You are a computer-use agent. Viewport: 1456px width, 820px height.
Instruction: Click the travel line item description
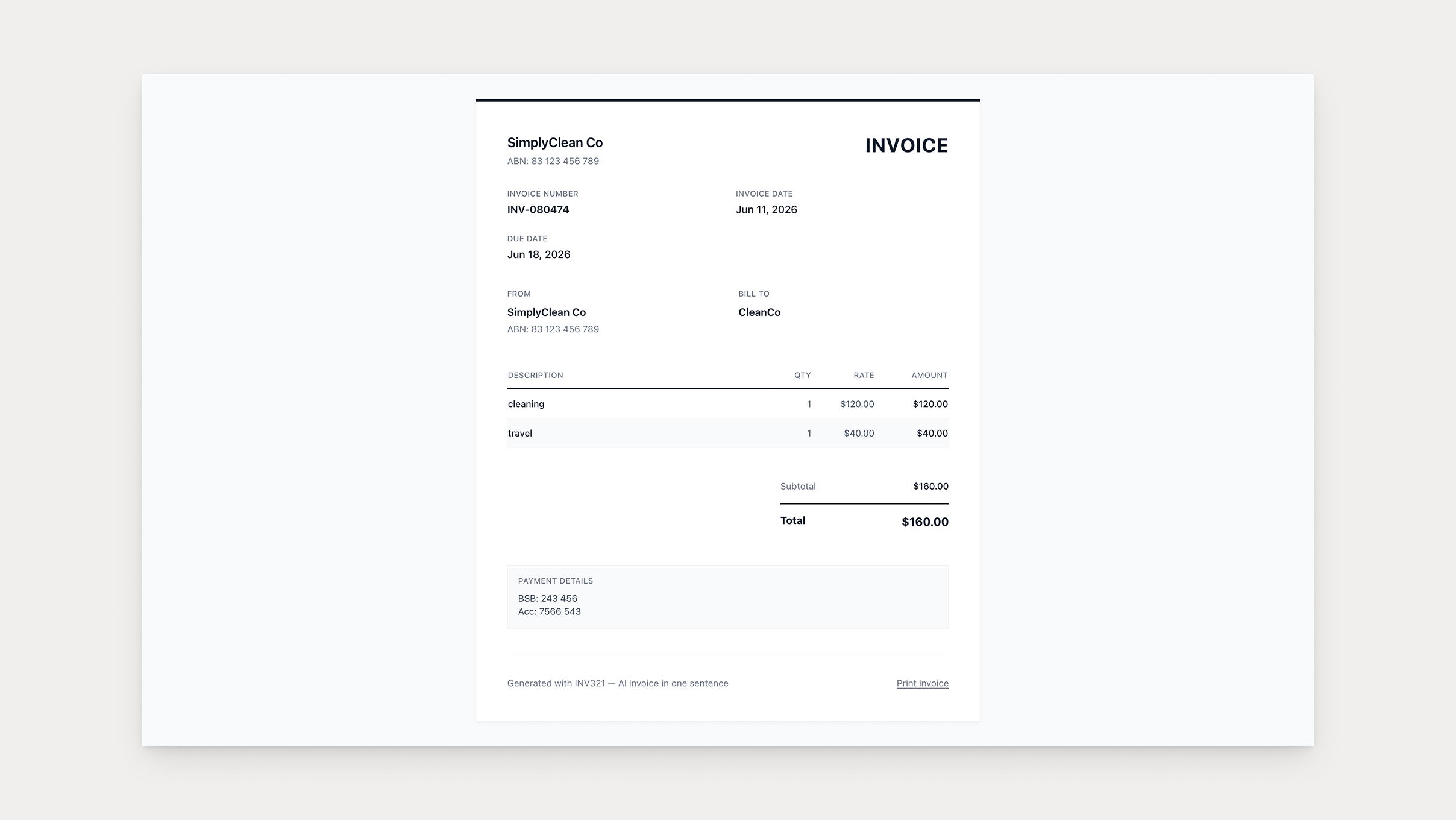coord(520,433)
